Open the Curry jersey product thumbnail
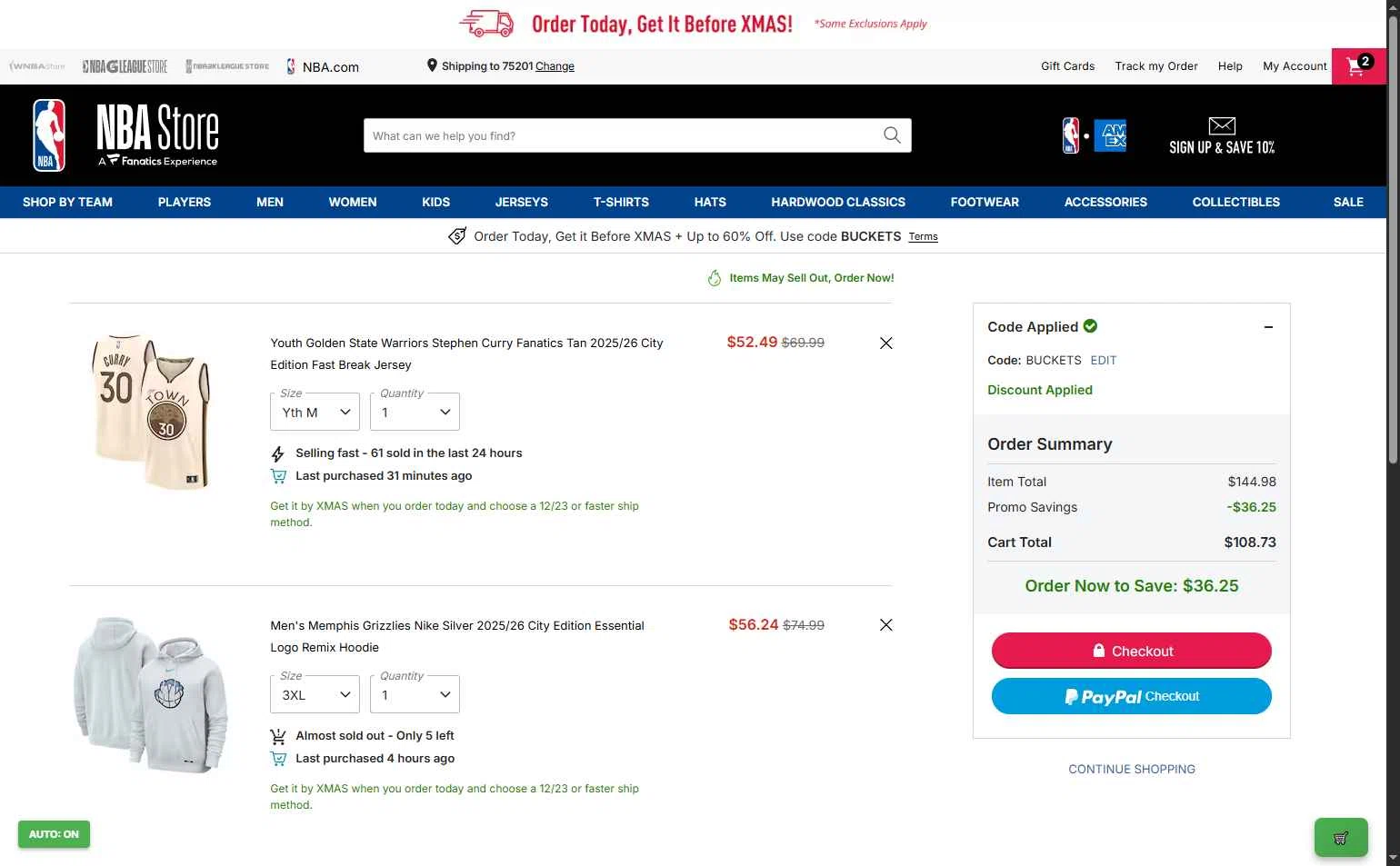Viewport: 1400px width, 866px height. 153,412
